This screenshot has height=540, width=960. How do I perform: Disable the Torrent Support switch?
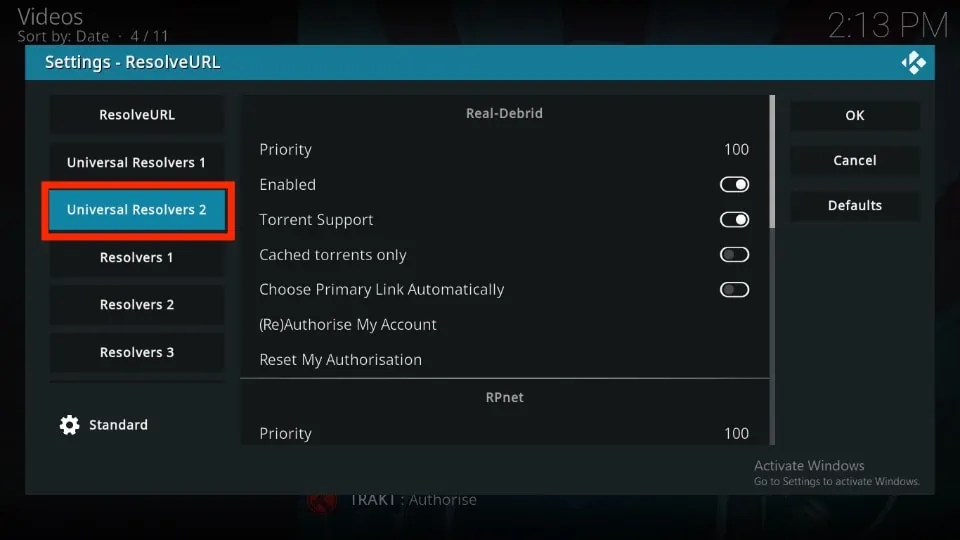coord(734,219)
